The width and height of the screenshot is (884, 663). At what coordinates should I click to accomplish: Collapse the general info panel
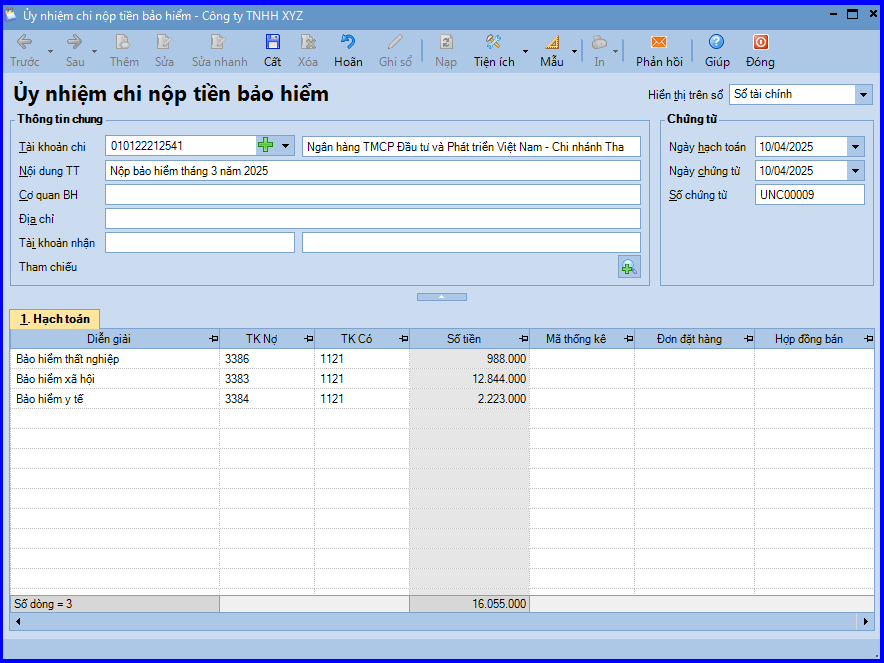pyautogui.click(x=441, y=297)
